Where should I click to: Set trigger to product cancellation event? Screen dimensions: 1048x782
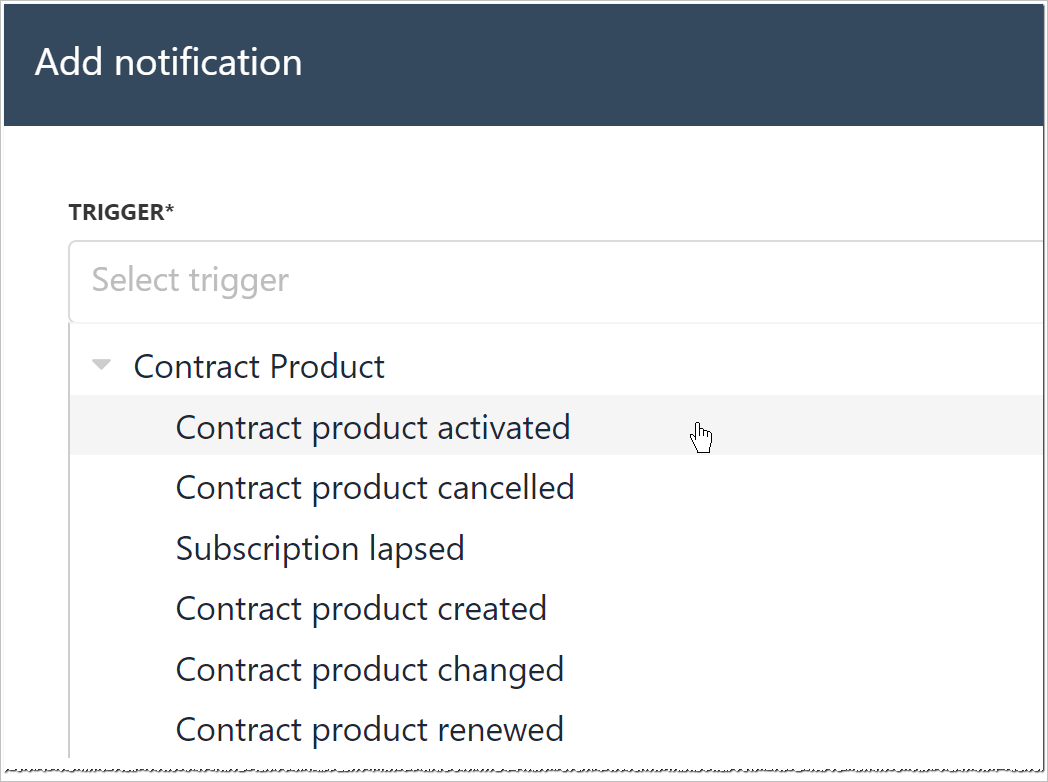(375, 488)
